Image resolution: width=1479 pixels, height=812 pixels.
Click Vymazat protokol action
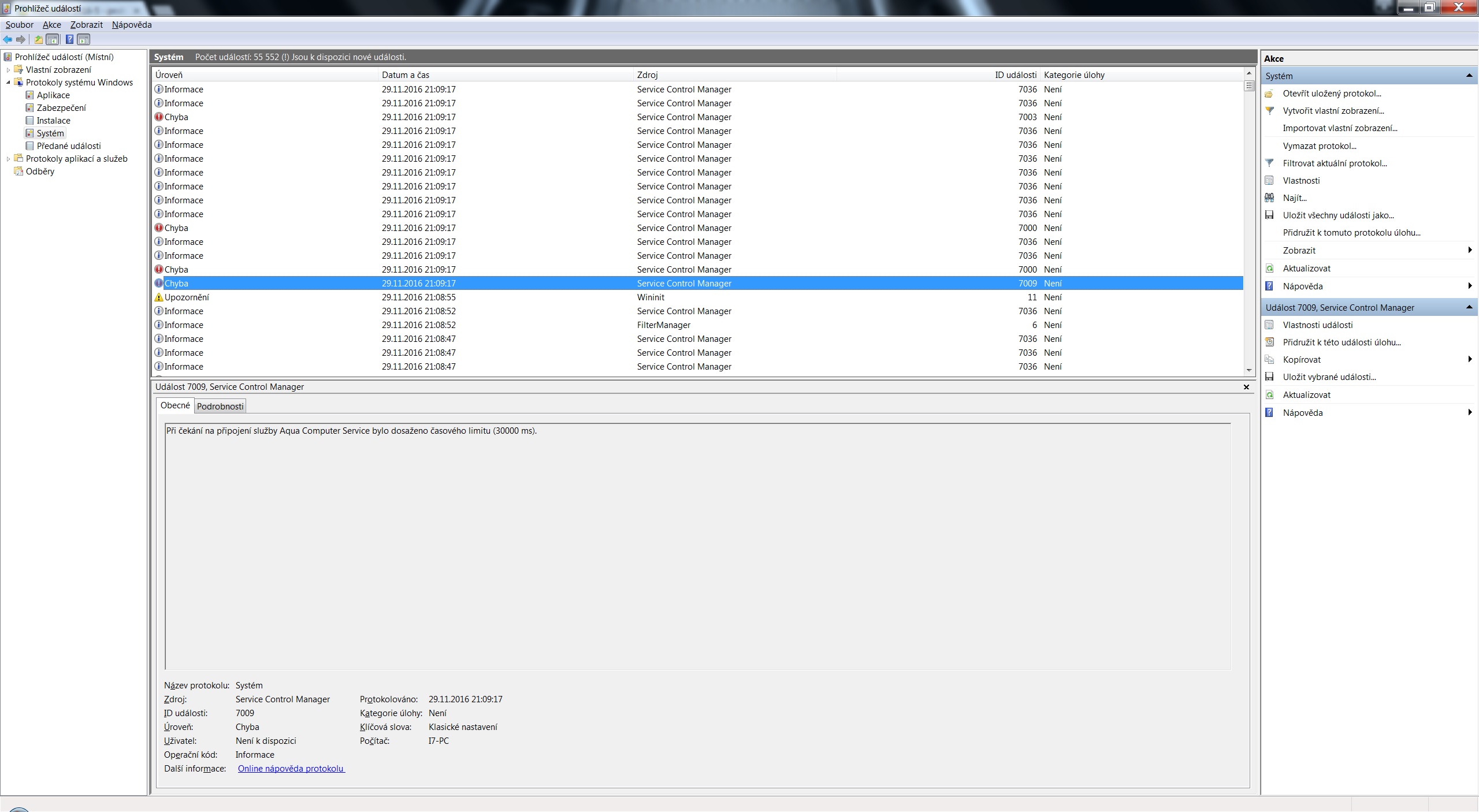[1320, 146]
